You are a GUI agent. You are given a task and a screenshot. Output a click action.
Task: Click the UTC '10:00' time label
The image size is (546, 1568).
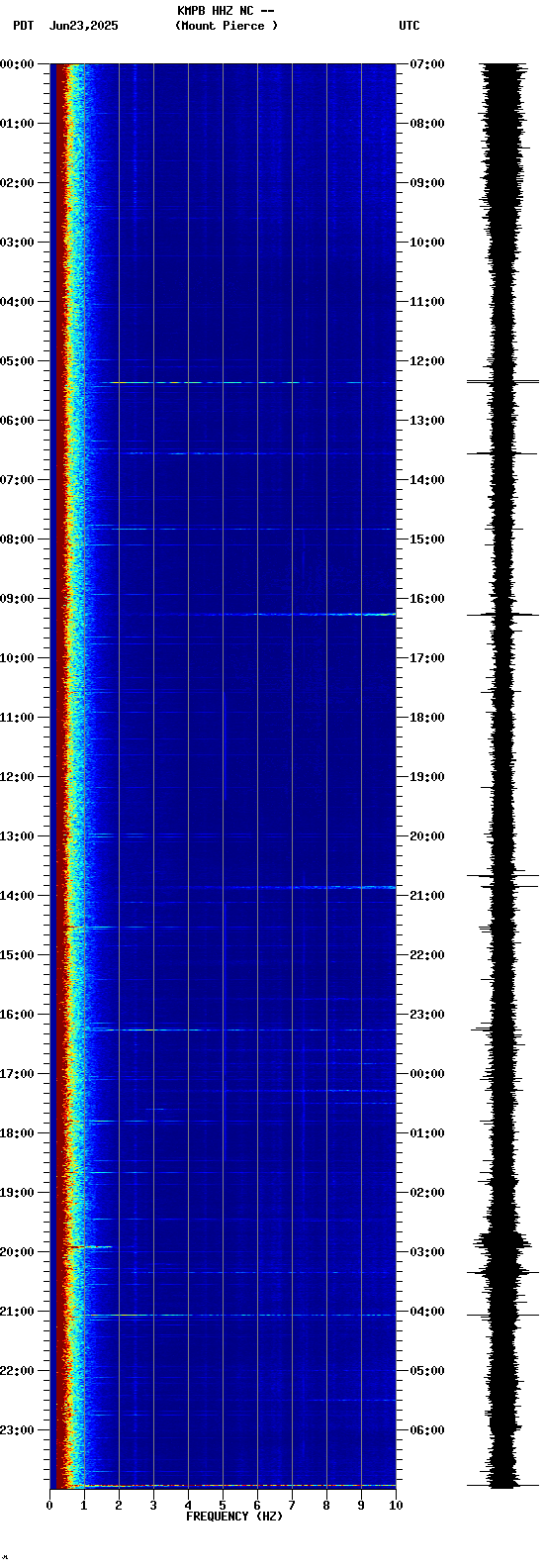427,243
